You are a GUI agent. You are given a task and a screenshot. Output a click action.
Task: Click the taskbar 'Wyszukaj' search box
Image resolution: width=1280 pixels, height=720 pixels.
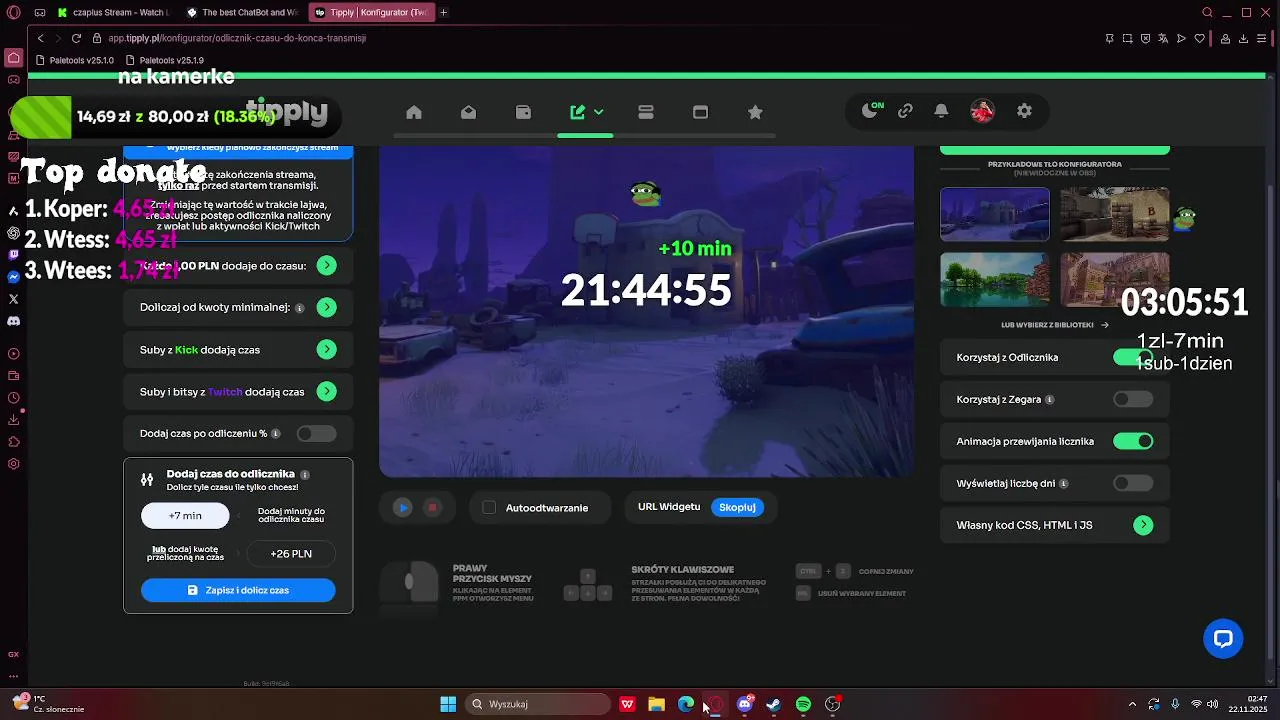tap(538, 704)
